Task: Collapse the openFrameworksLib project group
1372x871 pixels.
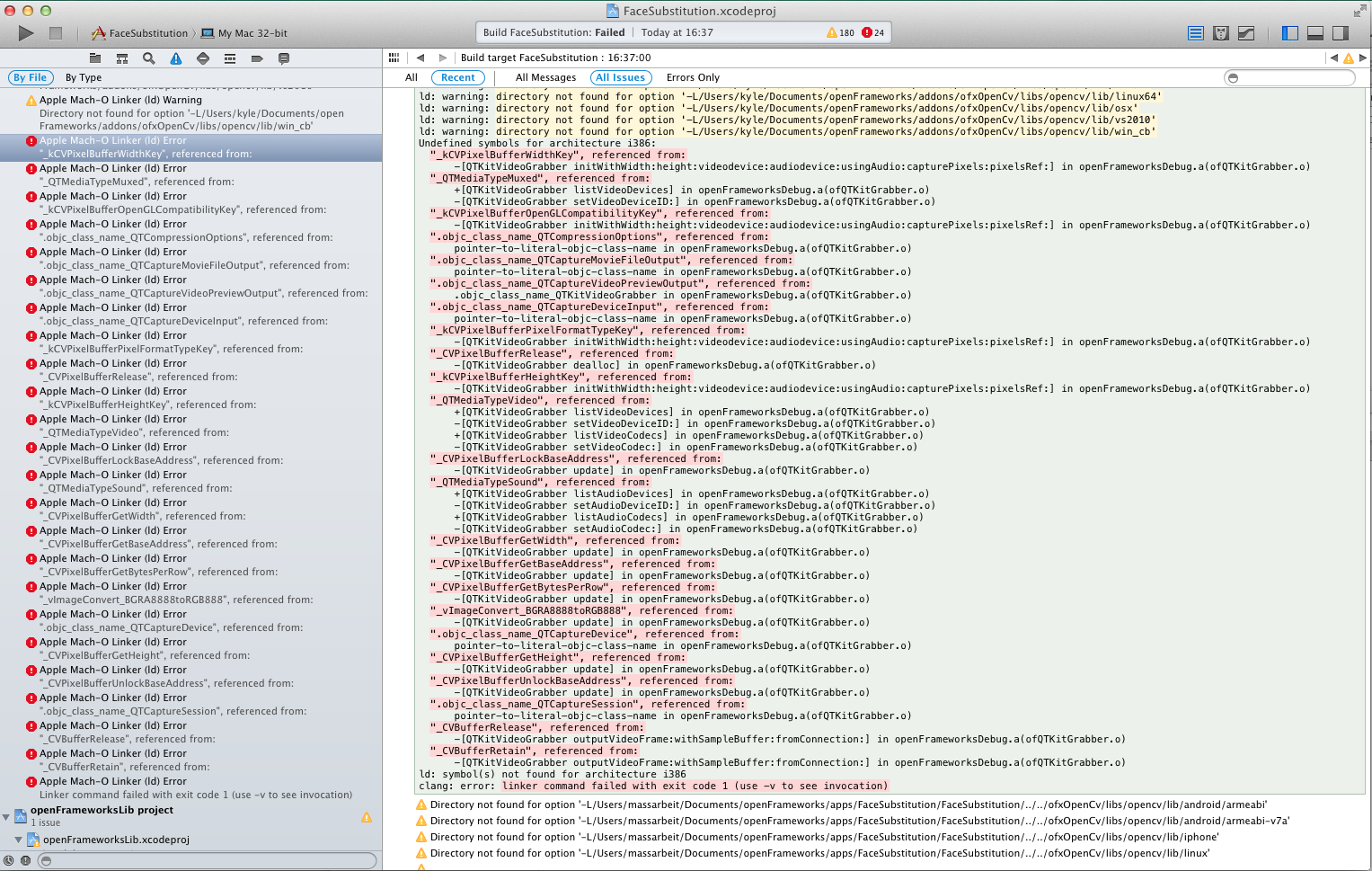Action: point(6,816)
